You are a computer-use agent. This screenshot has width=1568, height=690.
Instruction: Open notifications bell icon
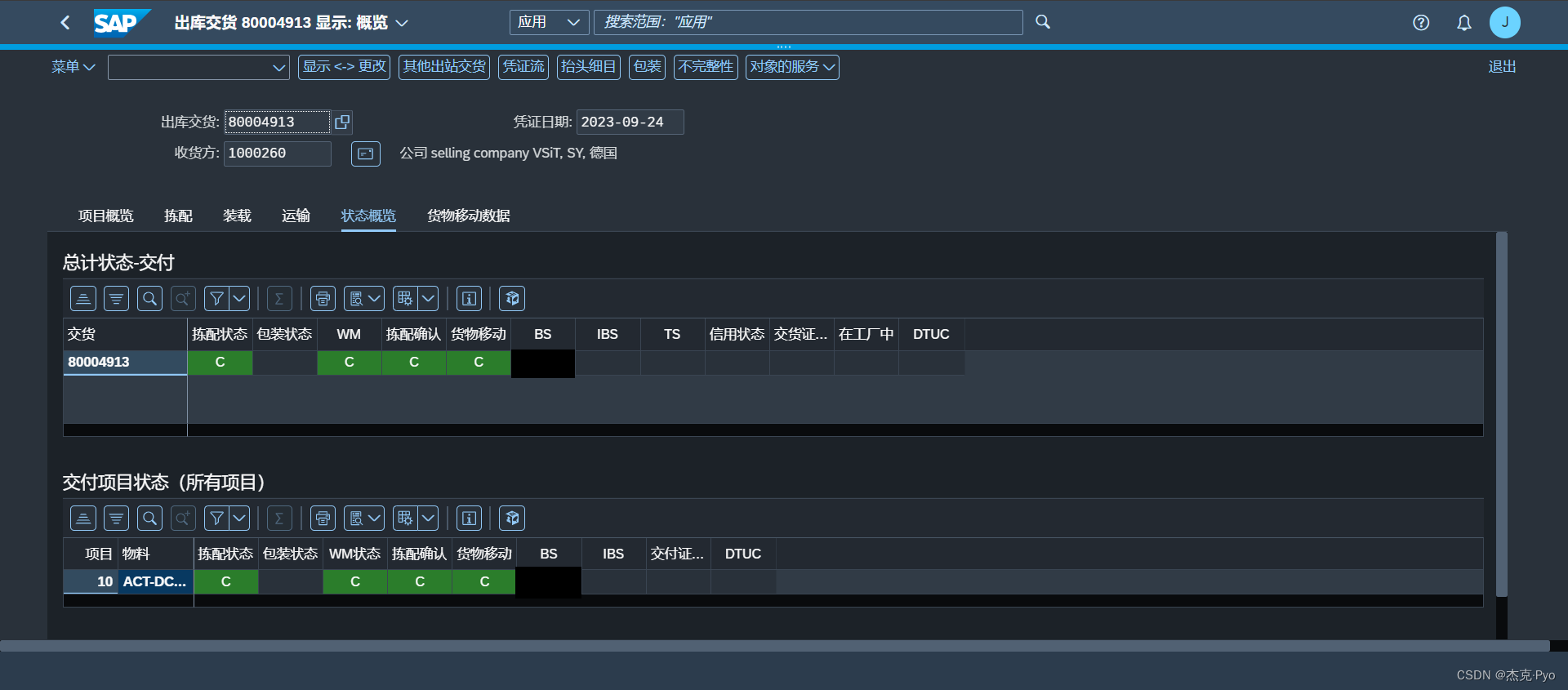click(1464, 23)
